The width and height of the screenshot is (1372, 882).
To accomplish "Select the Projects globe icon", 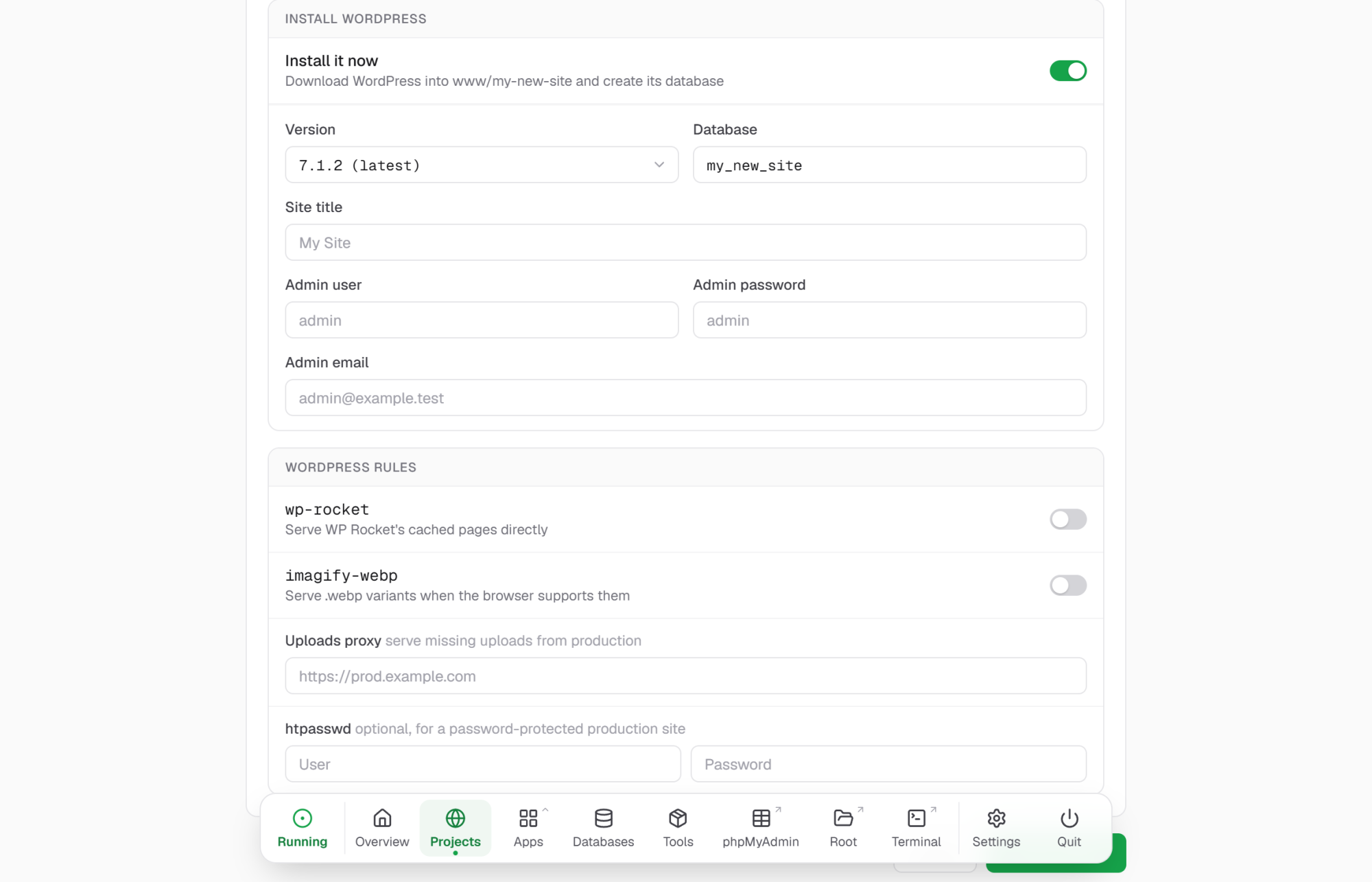I will point(456,818).
